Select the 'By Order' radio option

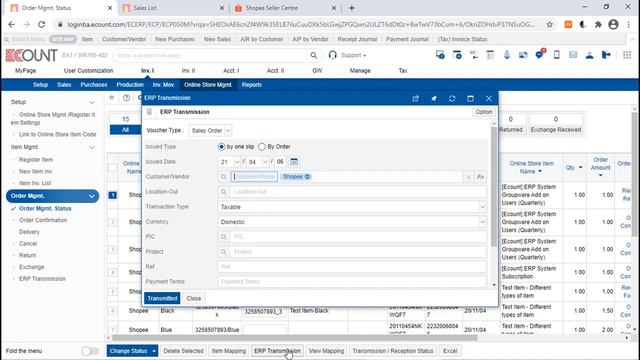(x=262, y=147)
